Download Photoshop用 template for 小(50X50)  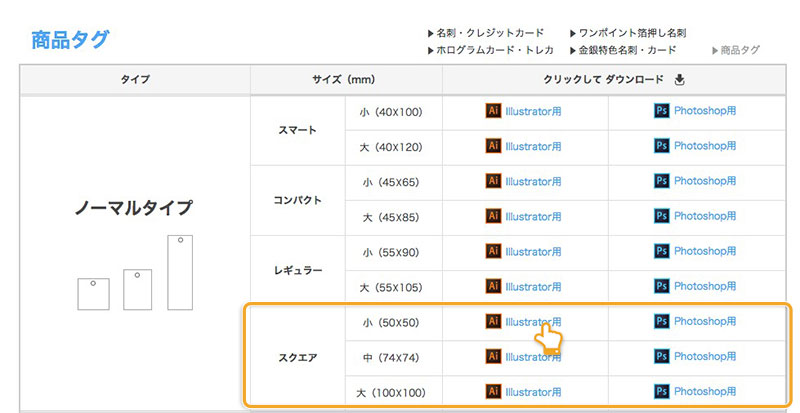click(x=705, y=321)
